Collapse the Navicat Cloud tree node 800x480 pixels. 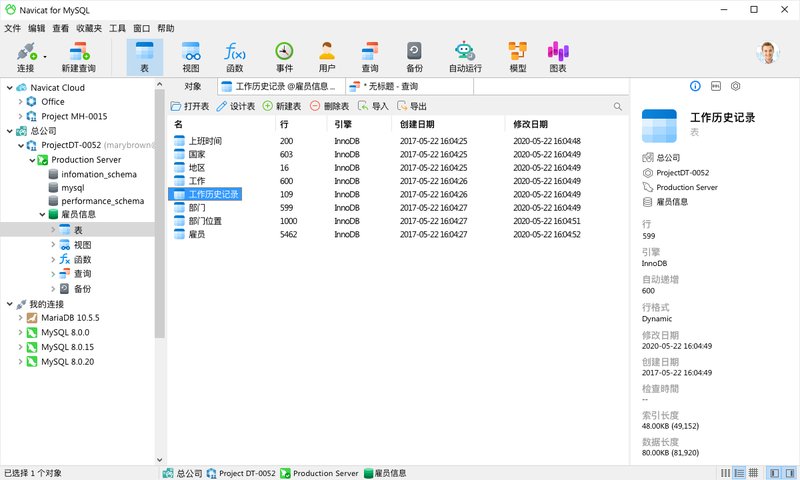tap(8, 88)
